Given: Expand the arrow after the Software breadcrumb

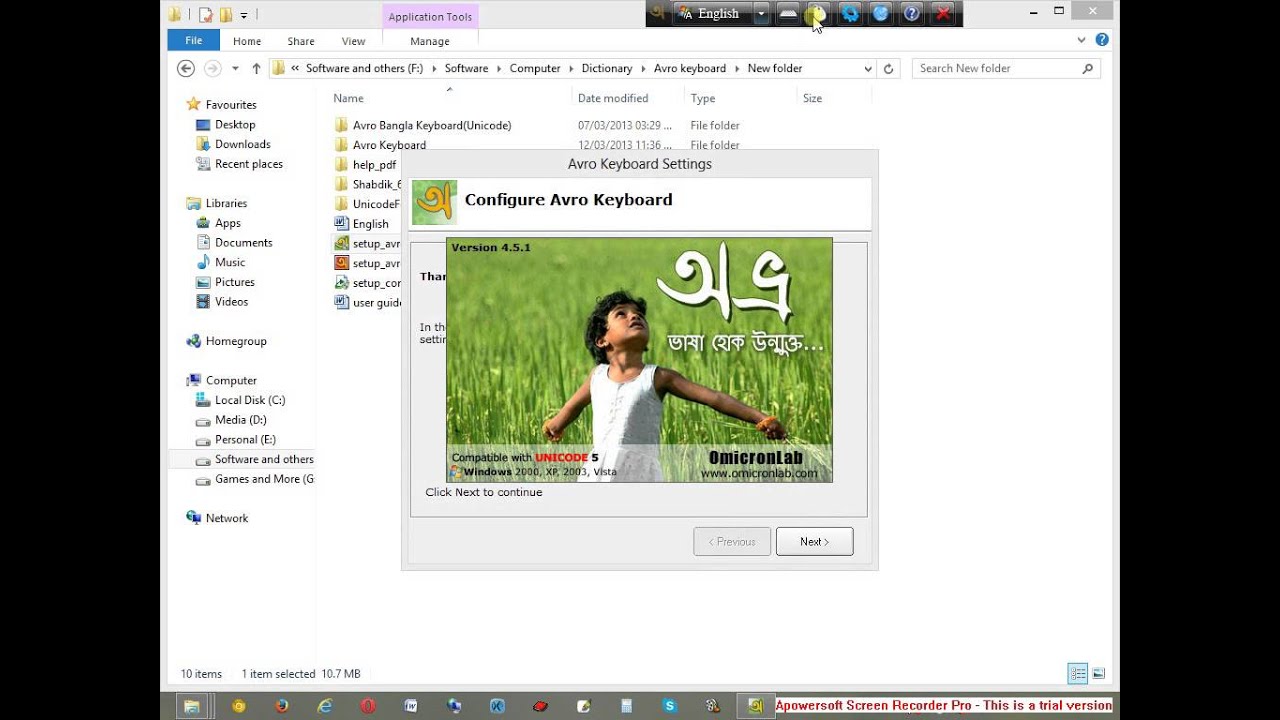Looking at the screenshot, I should [x=499, y=68].
